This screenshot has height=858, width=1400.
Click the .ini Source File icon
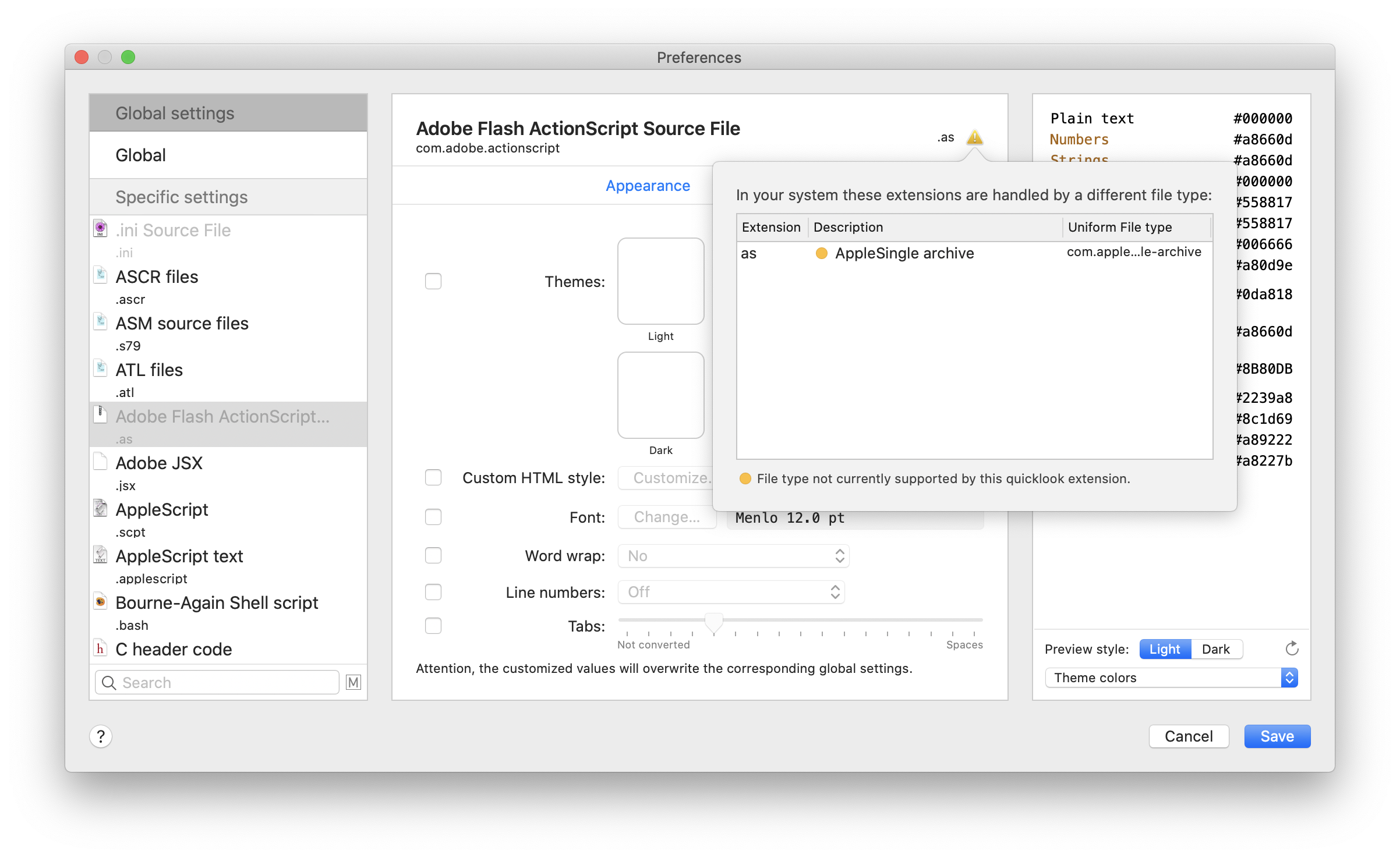tap(101, 229)
